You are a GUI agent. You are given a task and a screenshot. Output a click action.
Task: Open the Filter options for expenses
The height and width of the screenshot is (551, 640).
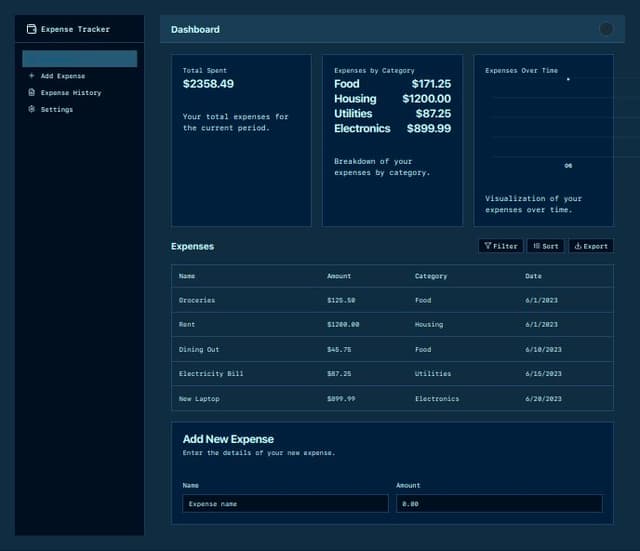501,246
